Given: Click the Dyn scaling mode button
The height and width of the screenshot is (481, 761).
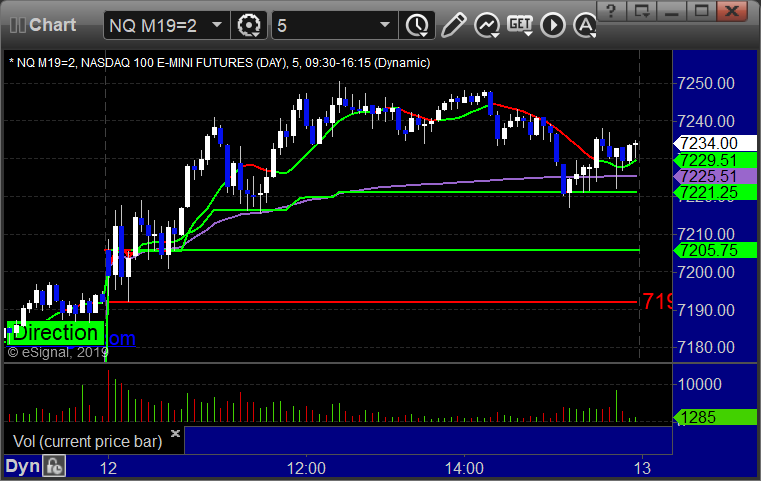Looking at the screenshot, I should click(x=22, y=466).
